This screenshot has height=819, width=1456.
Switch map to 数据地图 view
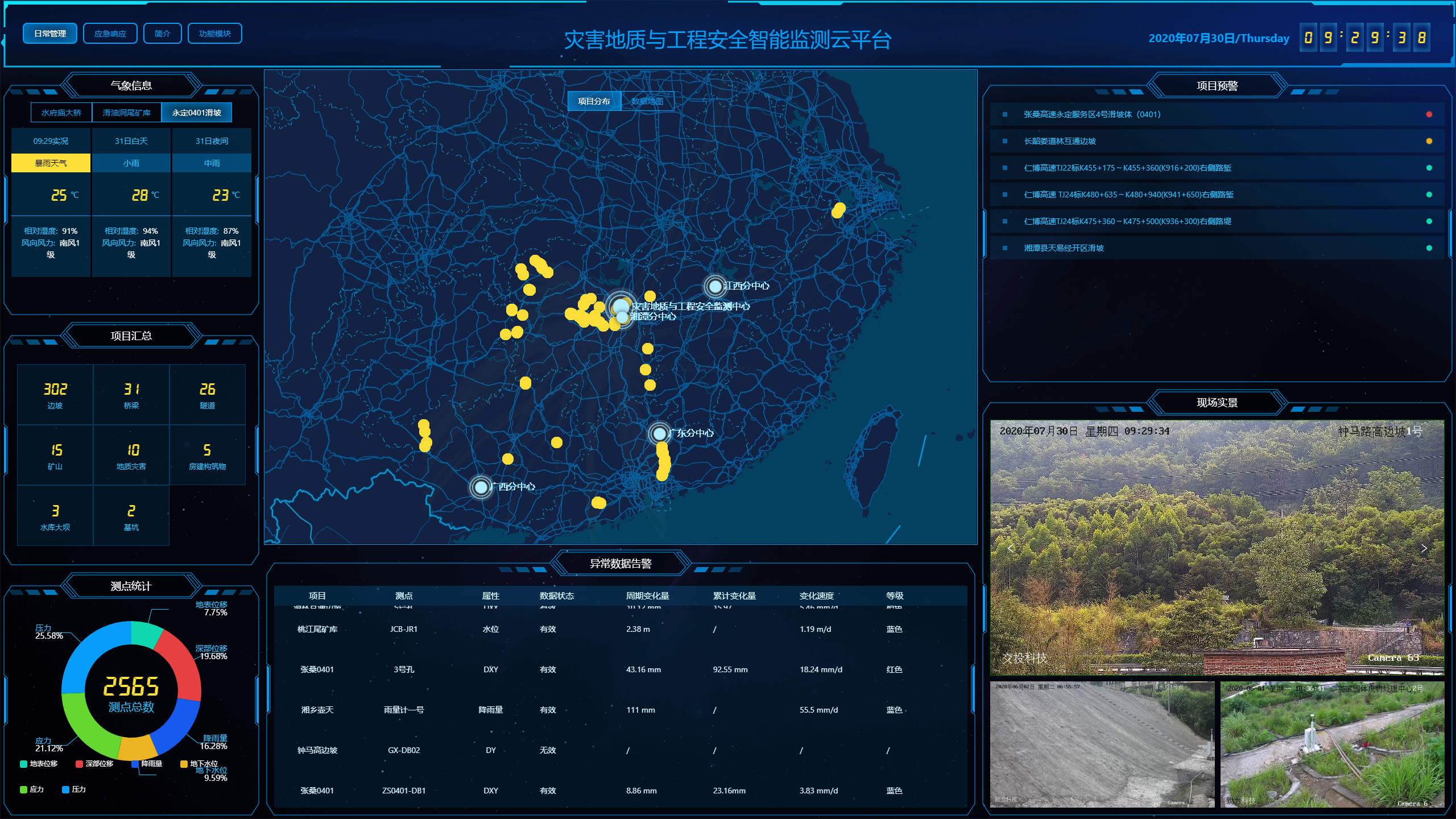pos(648,101)
